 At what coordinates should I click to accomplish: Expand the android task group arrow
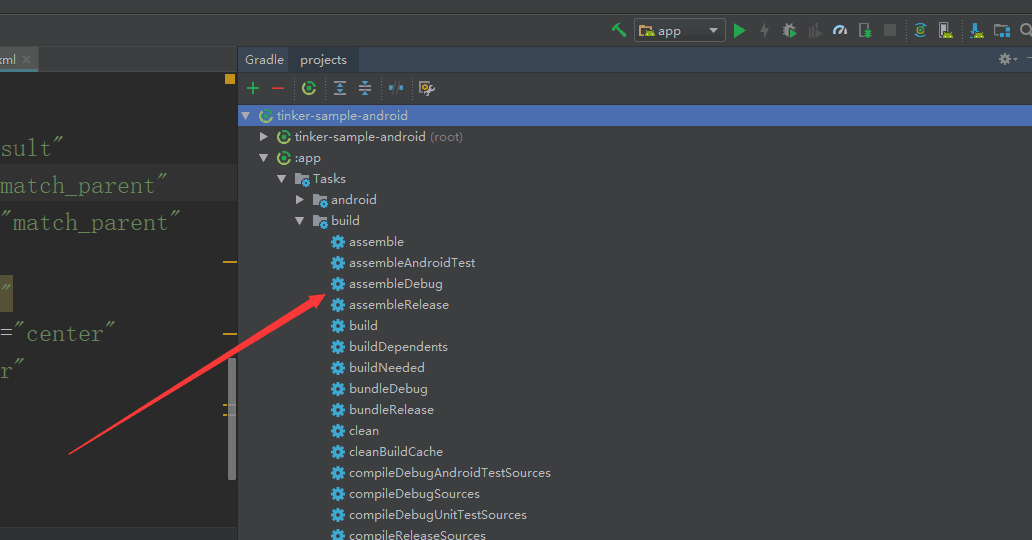(x=299, y=200)
